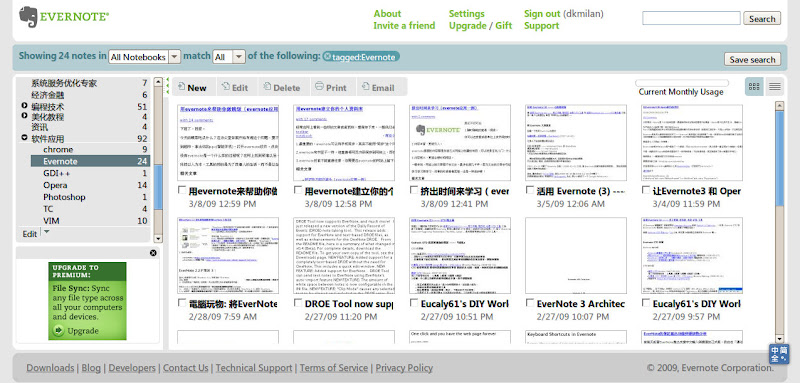
Task: Click in the search input field
Action: [x=691, y=18]
